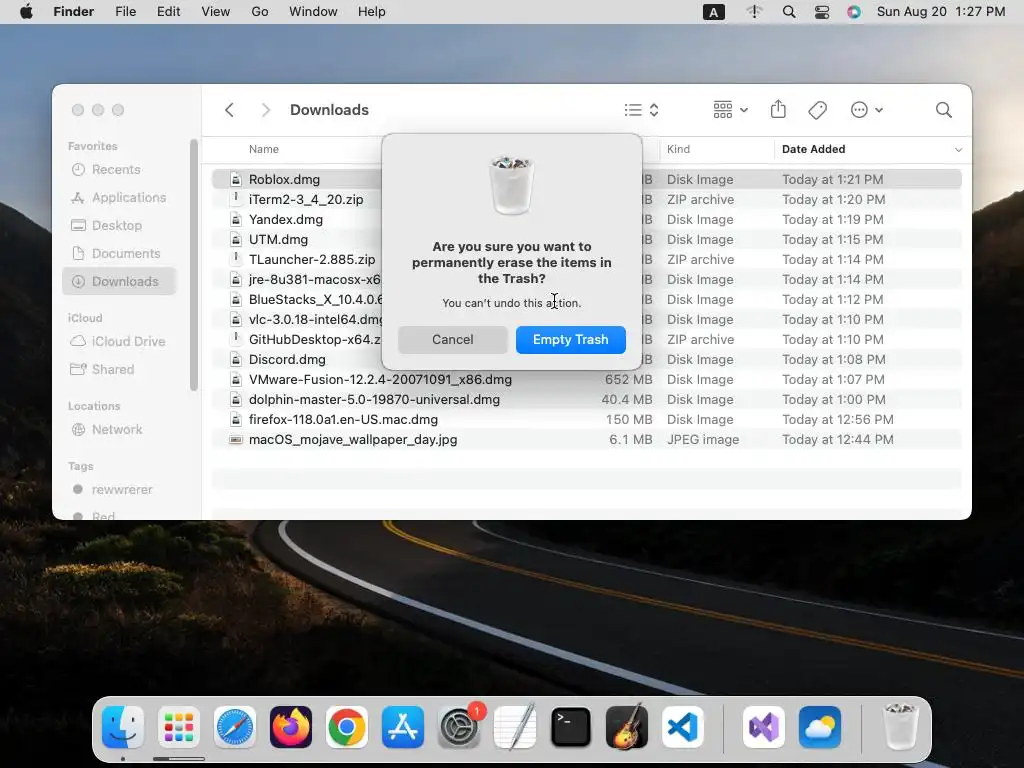Click the menu bar date and time
The height and width of the screenshot is (768, 1024).
point(941,12)
